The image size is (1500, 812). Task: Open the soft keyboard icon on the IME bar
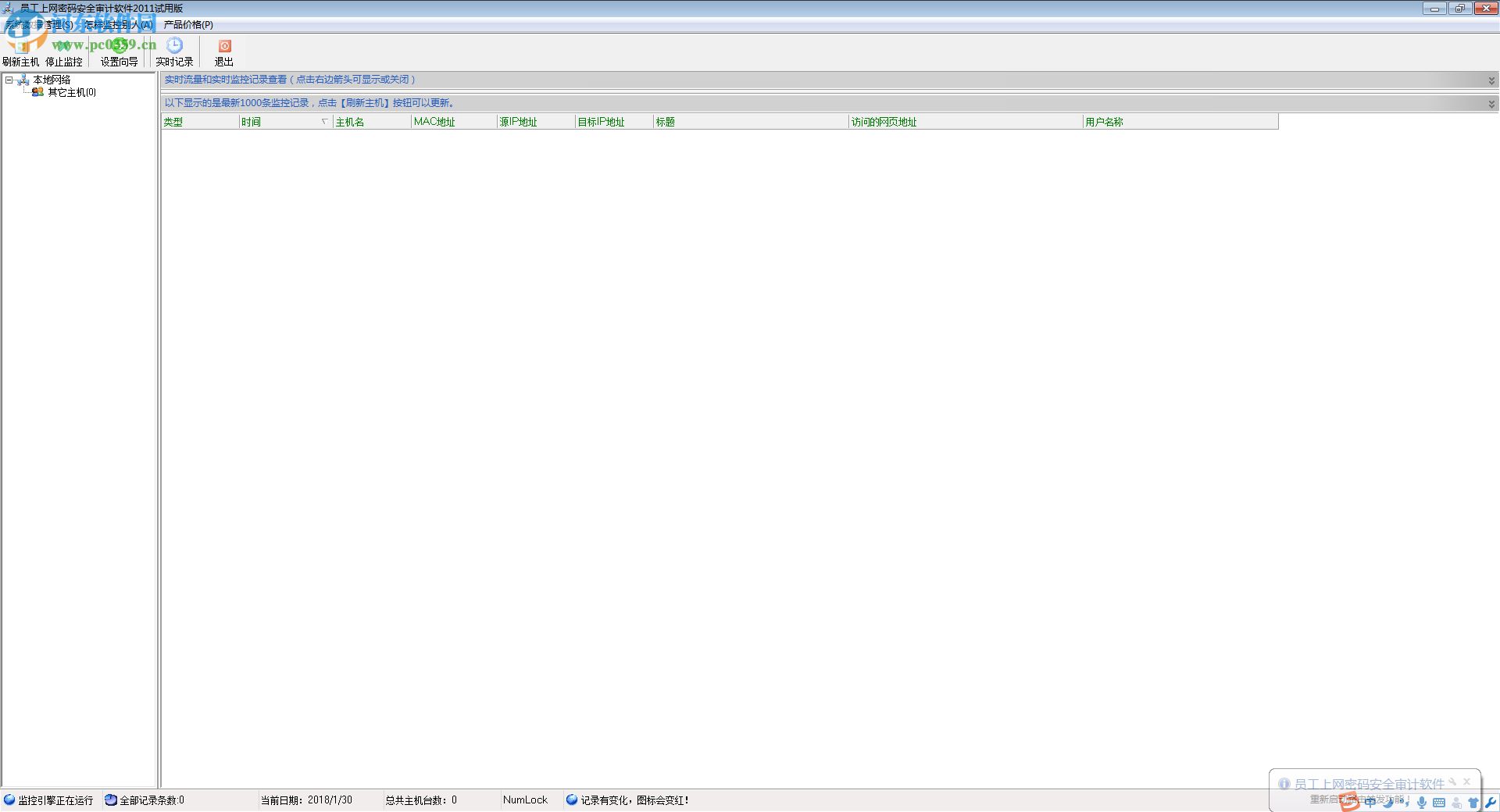(x=1439, y=802)
